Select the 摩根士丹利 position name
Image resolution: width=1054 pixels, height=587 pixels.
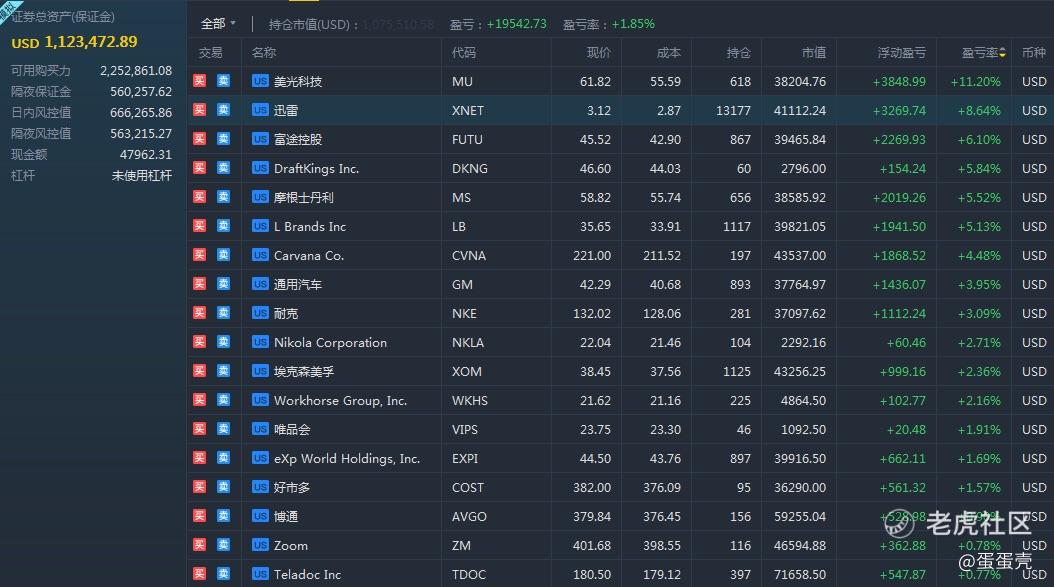pyautogui.click(x=304, y=197)
